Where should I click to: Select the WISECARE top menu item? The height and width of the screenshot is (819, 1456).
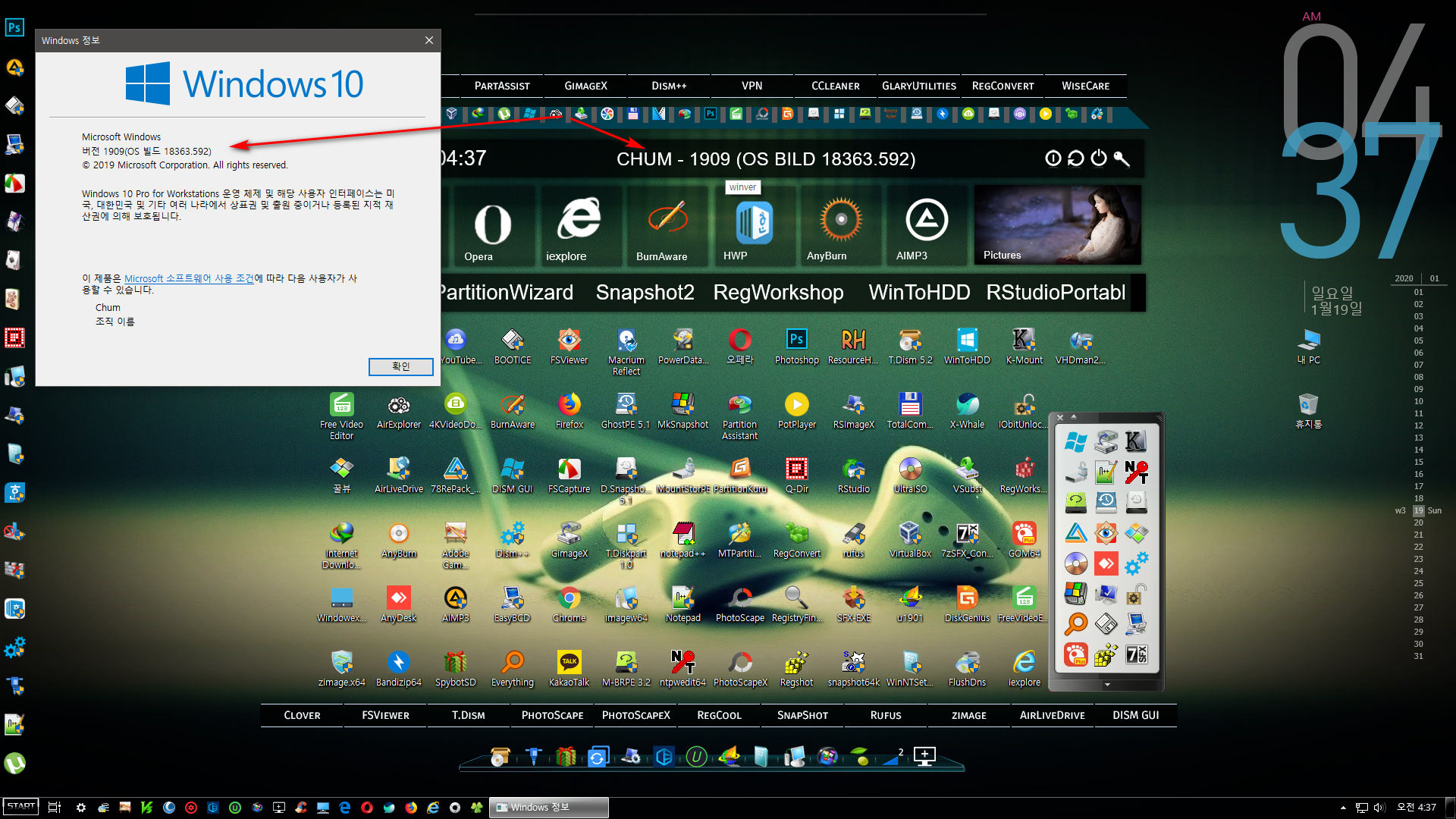1086,86
